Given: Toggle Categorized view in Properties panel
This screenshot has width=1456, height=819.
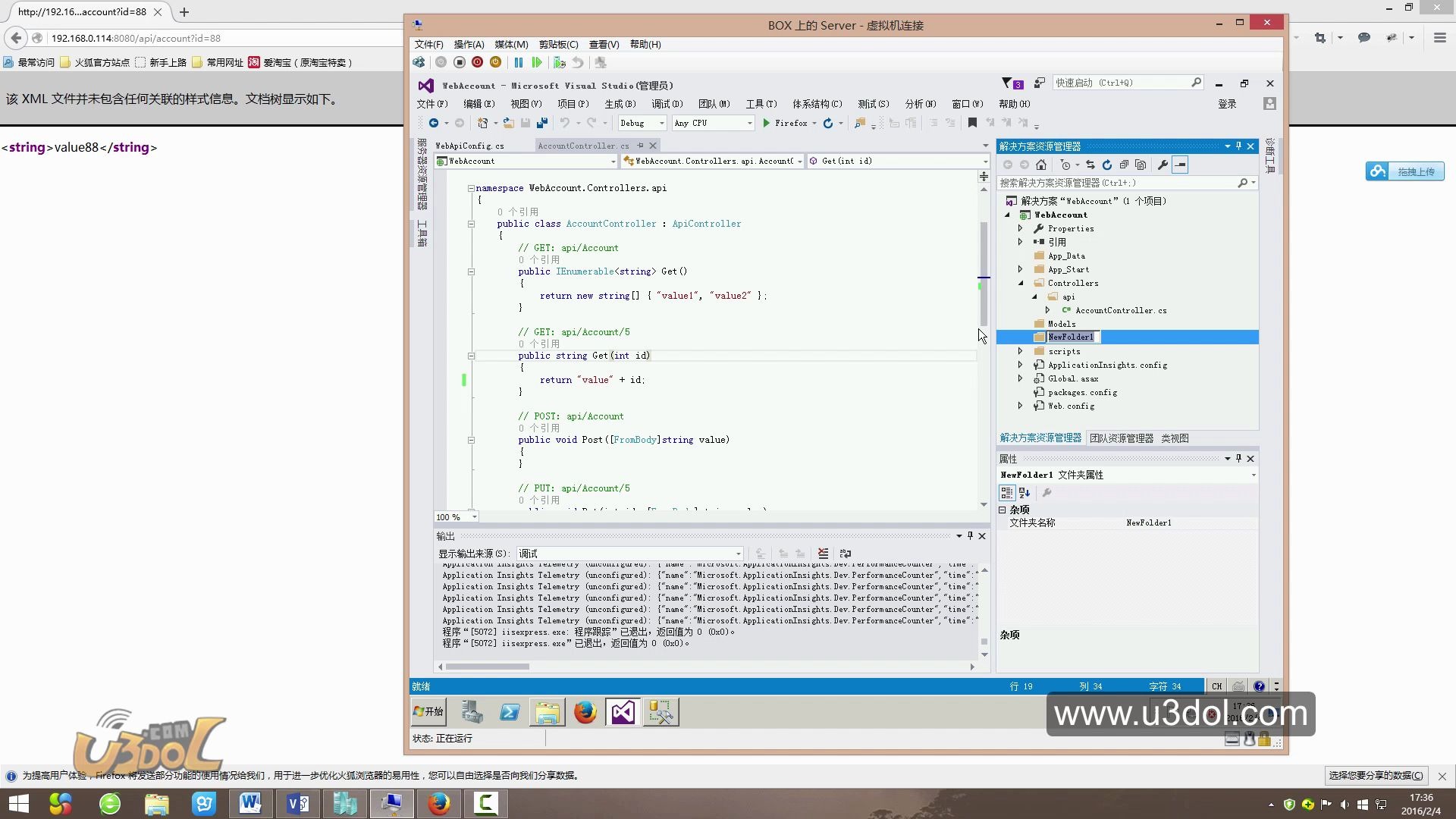Looking at the screenshot, I should point(1007,493).
